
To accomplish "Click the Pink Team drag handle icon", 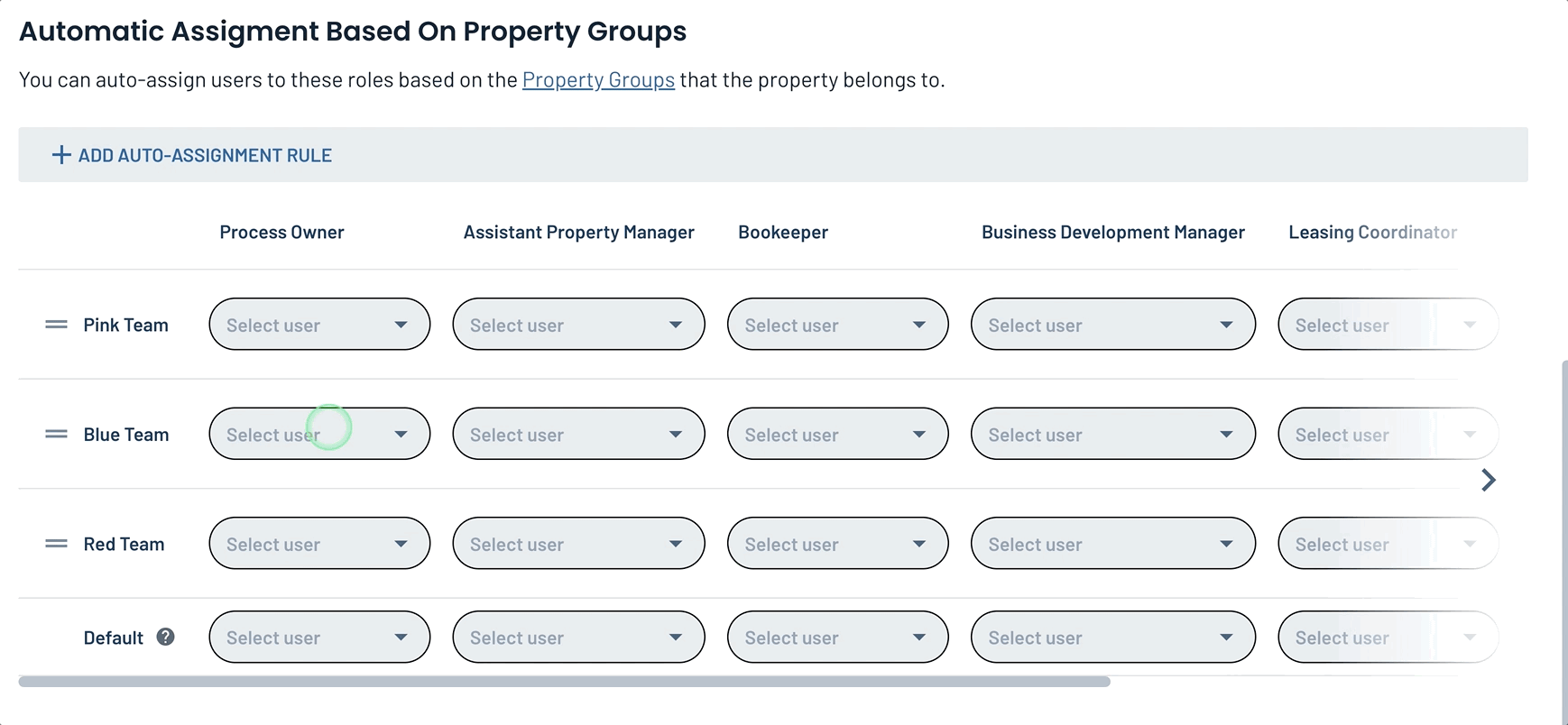I will pos(56,325).
